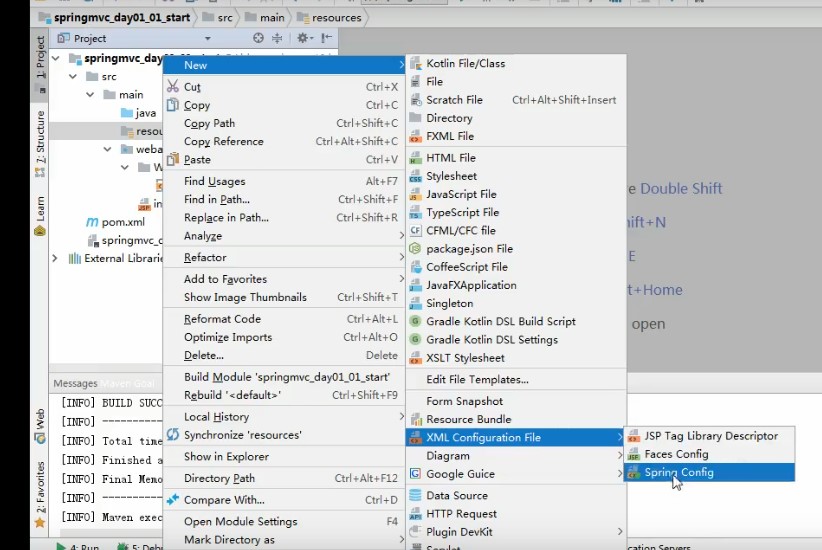Viewport: 822px width, 550px height.
Task: Click the springmvc_day01_01_start breadcrumb
Action: pos(115,17)
